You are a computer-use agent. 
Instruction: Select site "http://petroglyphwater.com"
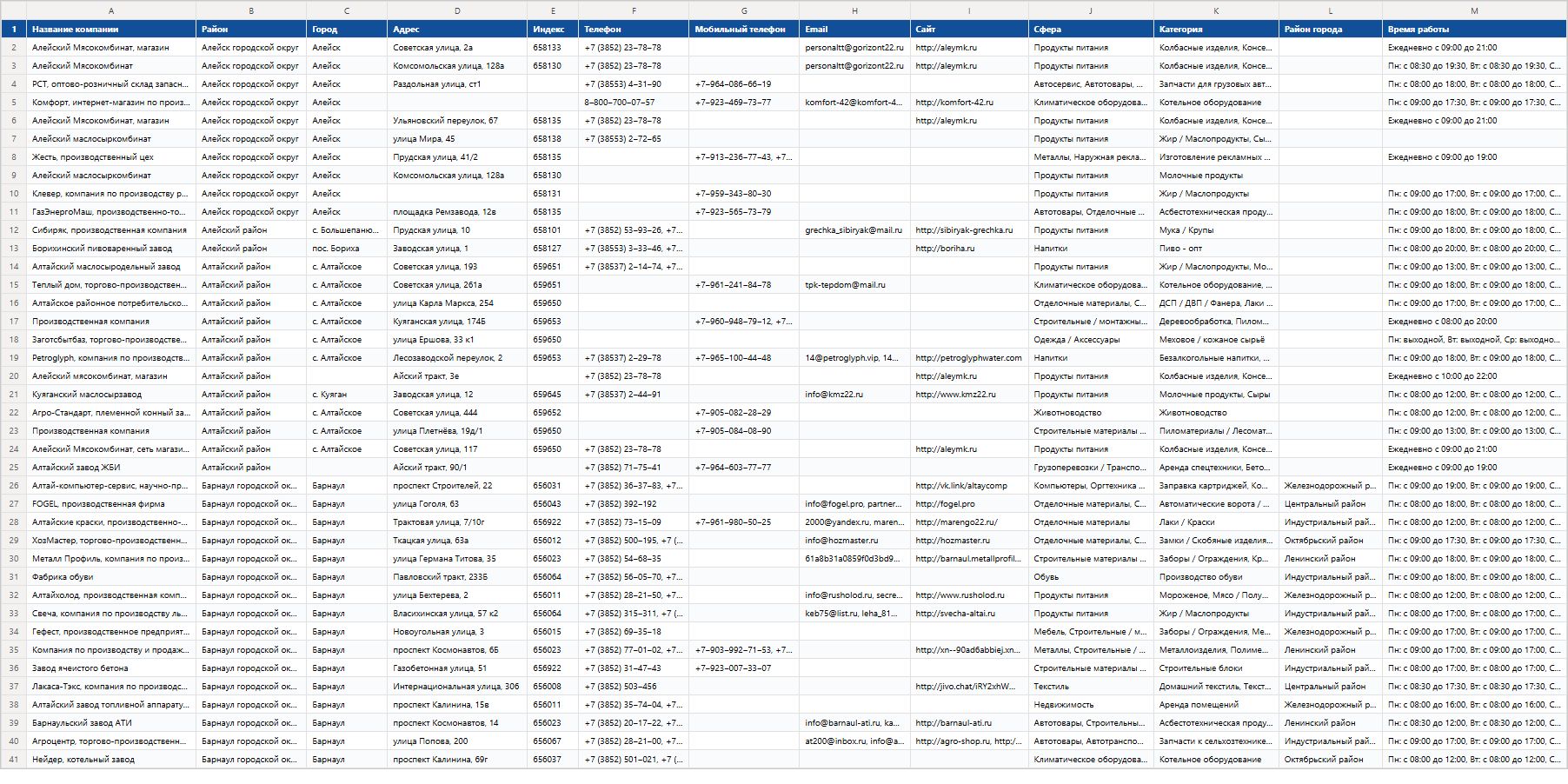(969, 358)
